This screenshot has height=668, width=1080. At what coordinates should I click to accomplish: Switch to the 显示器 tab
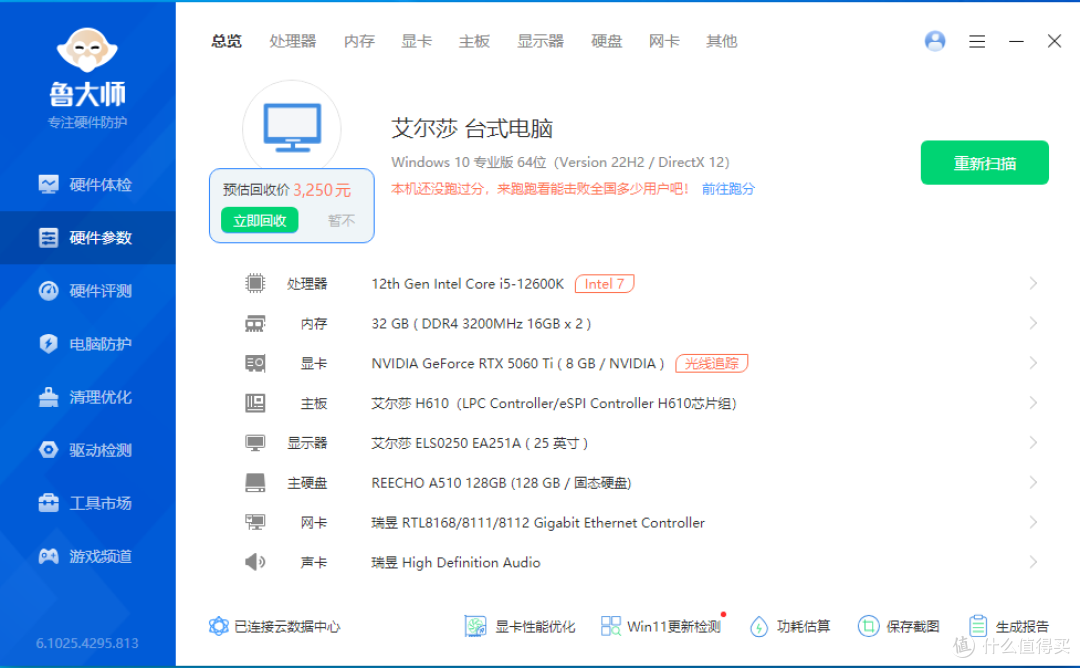[541, 41]
